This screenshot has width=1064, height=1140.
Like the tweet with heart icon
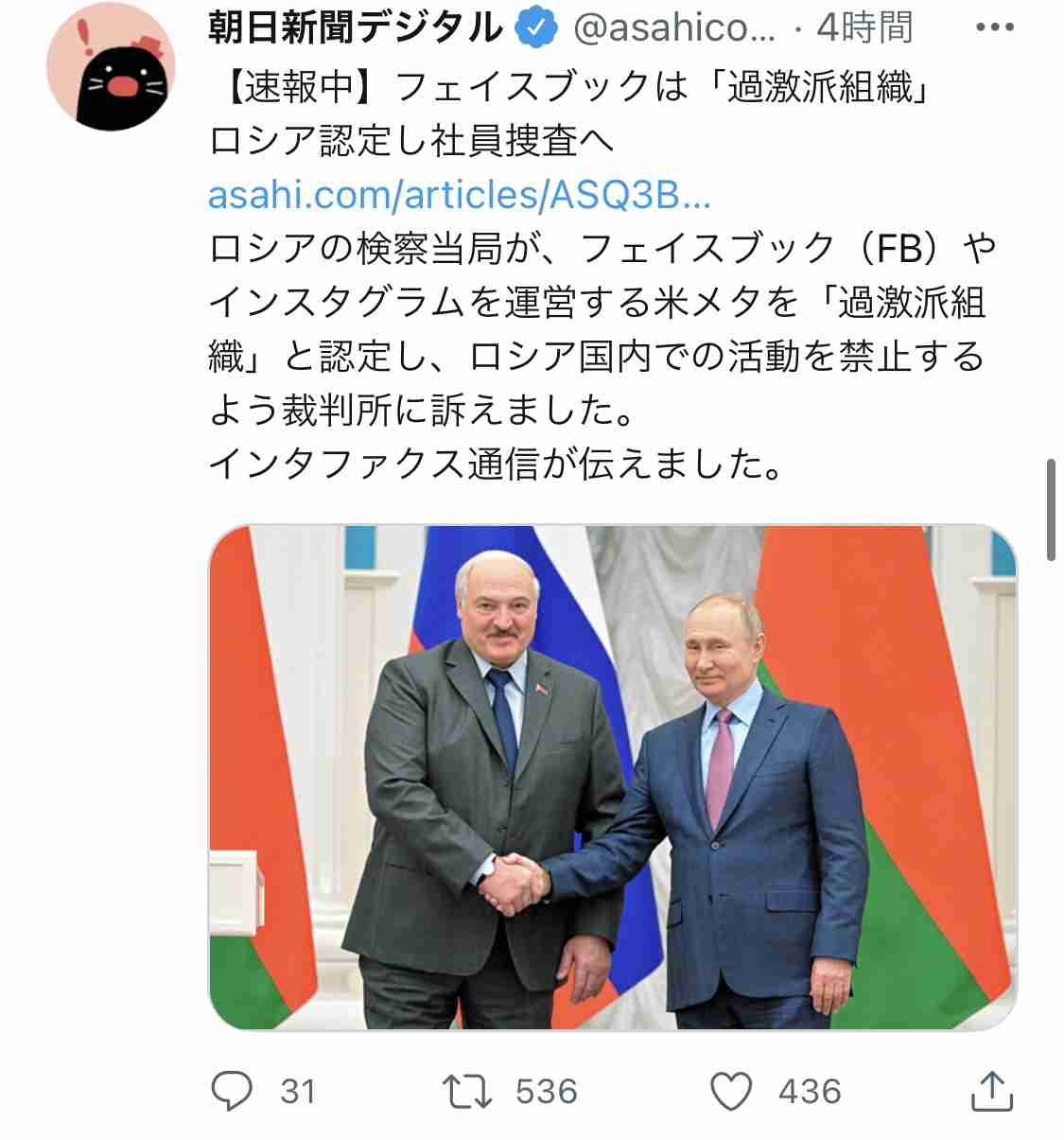click(730, 1091)
